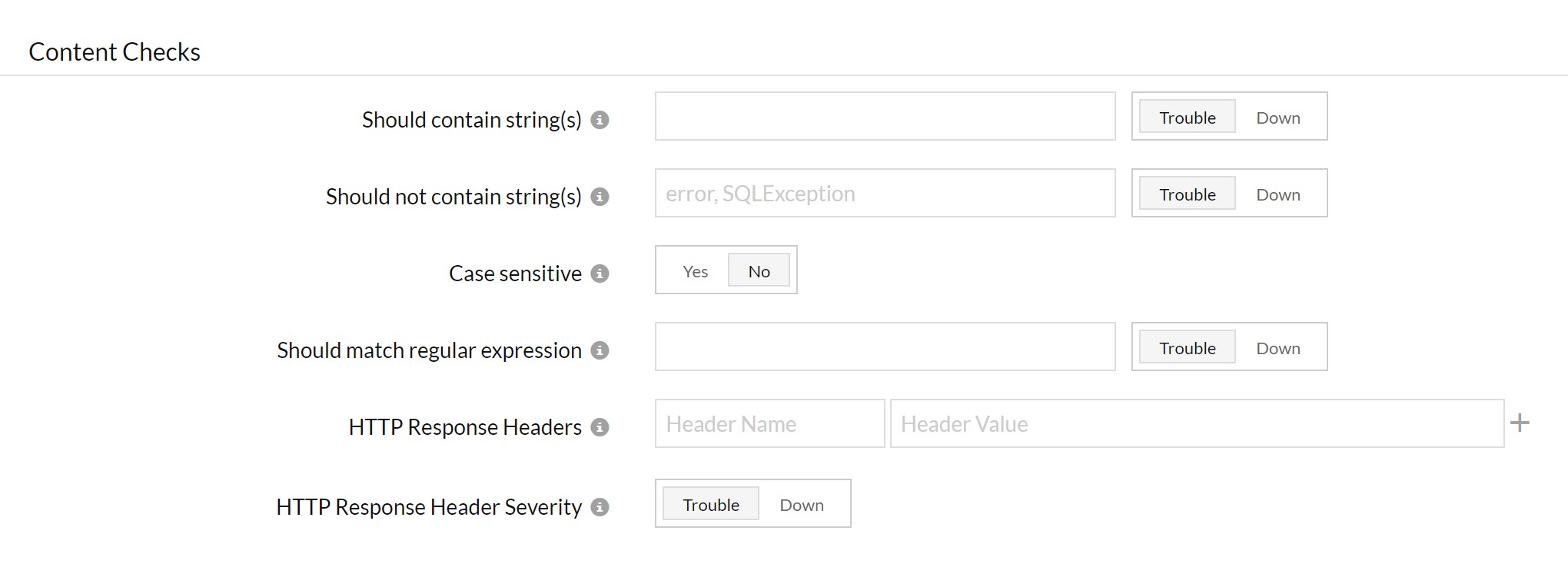Set regular expression severity to Trouble
Screen dimensions: 1568x587
click(x=1187, y=348)
